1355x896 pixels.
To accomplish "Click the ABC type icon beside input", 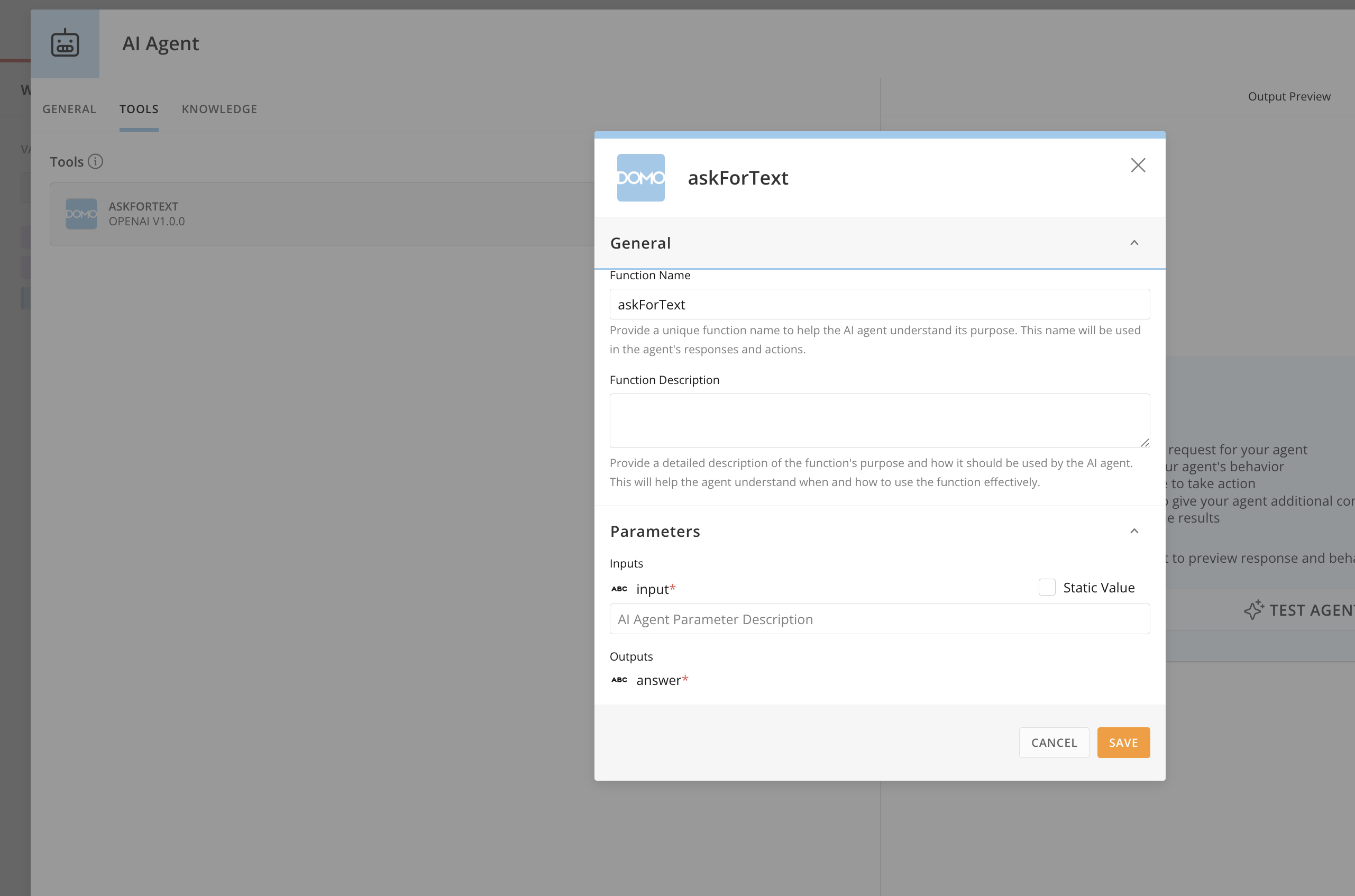I will (x=619, y=589).
